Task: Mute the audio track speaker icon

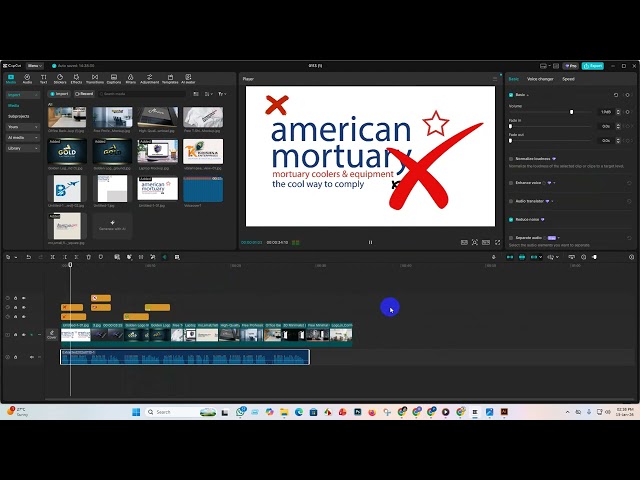Action: [x=31, y=357]
